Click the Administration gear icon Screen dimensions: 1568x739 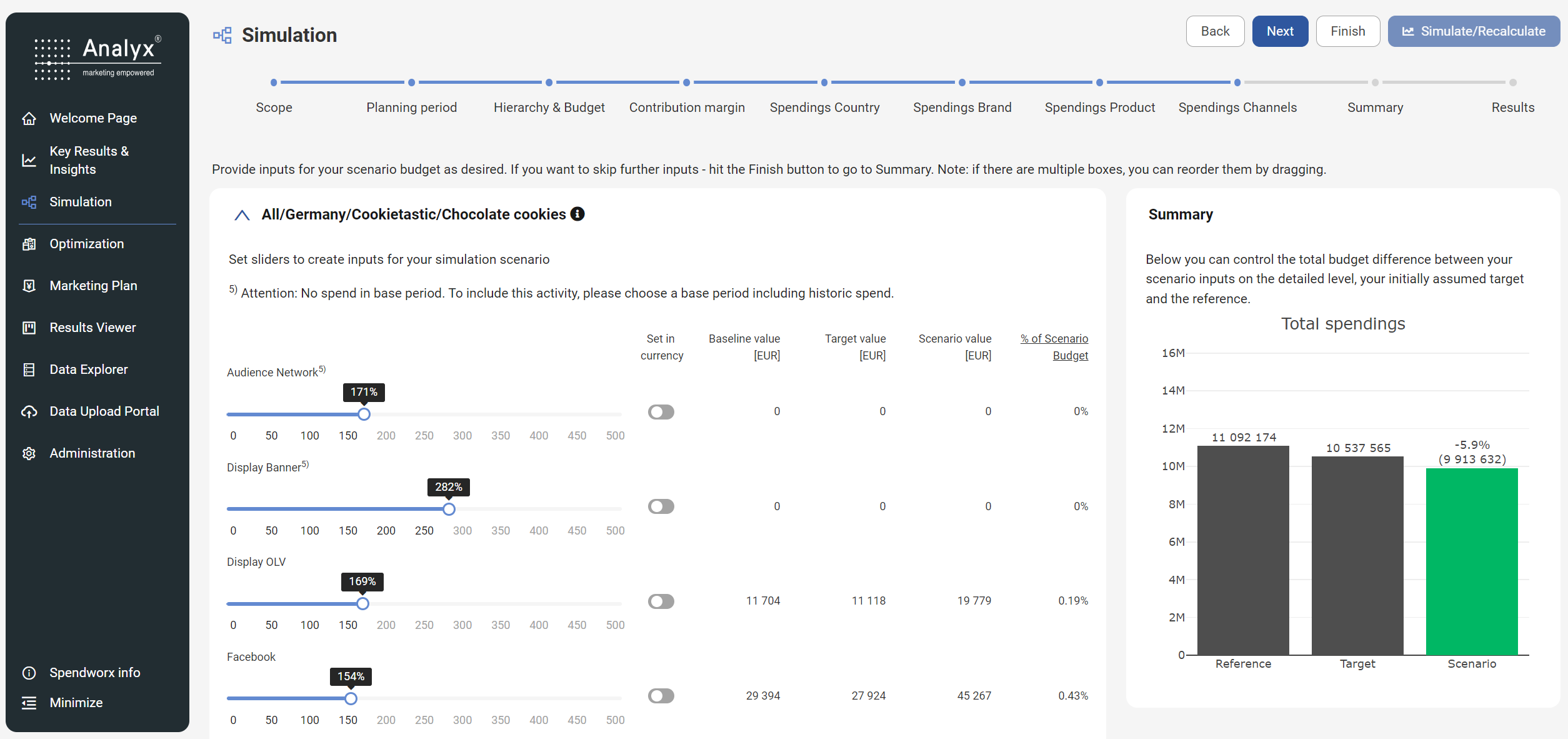29,453
